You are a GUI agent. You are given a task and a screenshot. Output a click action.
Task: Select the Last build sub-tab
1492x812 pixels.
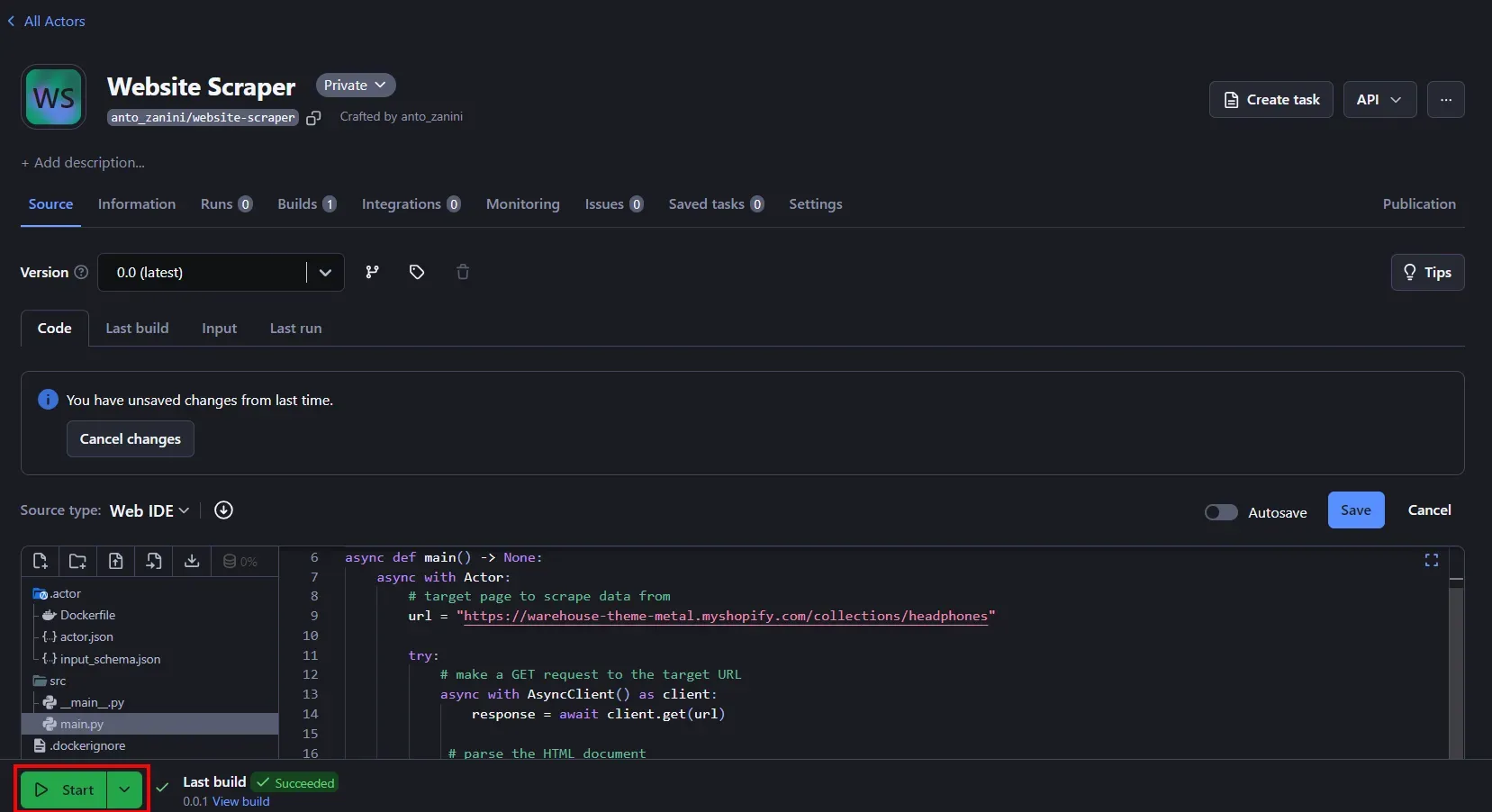pos(137,329)
